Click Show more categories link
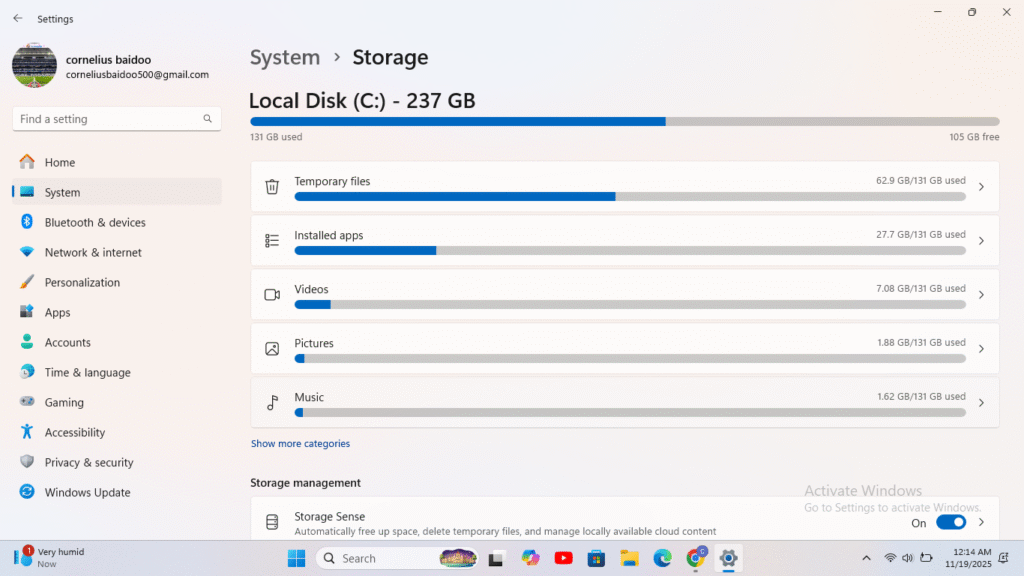The width and height of the screenshot is (1024, 576). pos(300,444)
